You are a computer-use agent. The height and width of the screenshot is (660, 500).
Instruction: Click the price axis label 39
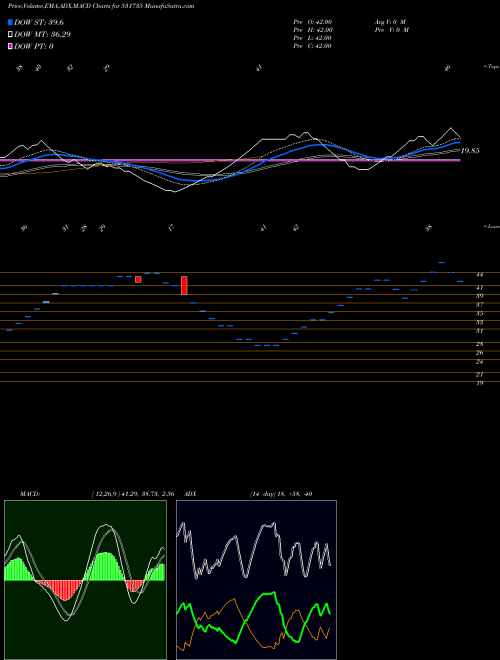click(479, 296)
